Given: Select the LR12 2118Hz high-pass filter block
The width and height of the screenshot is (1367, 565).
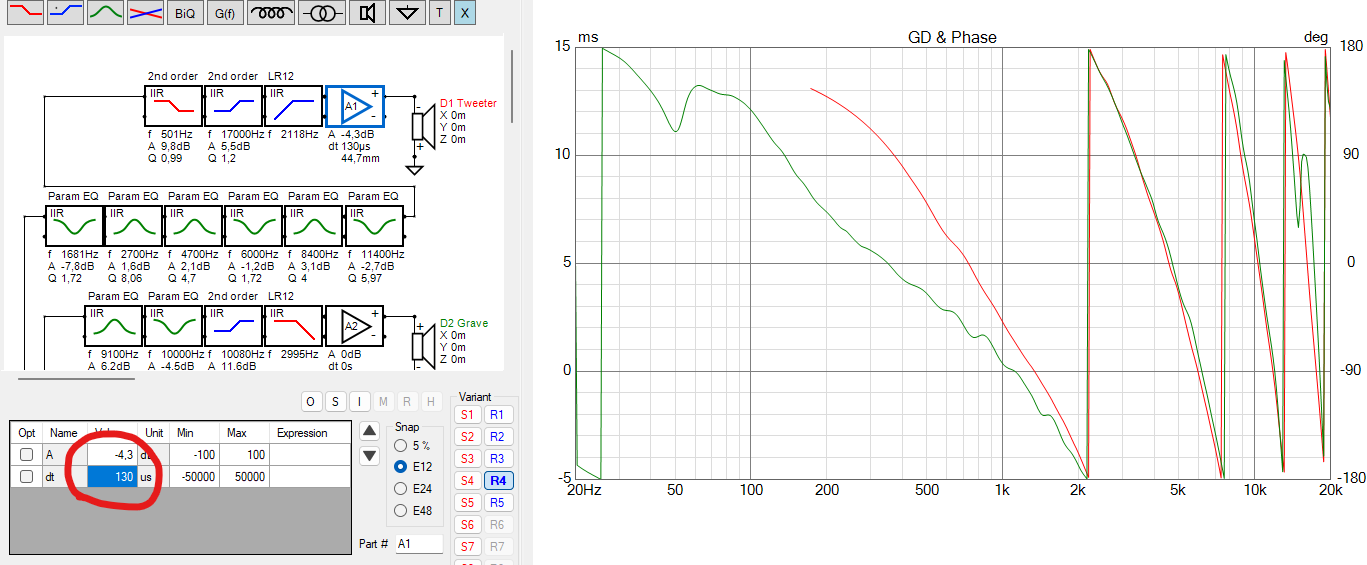Looking at the screenshot, I should (x=294, y=105).
